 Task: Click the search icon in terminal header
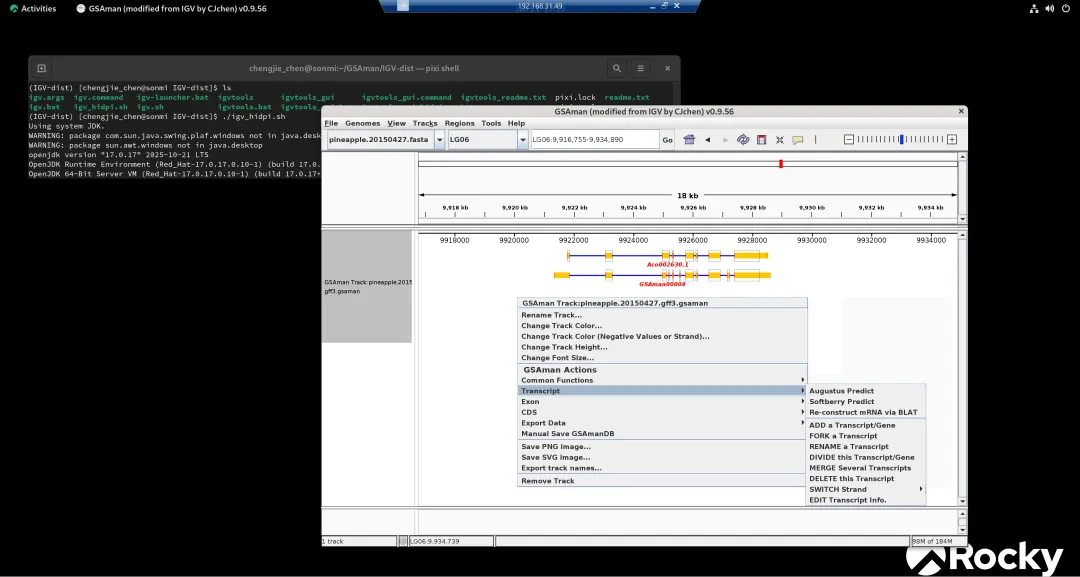pos(617,68)
